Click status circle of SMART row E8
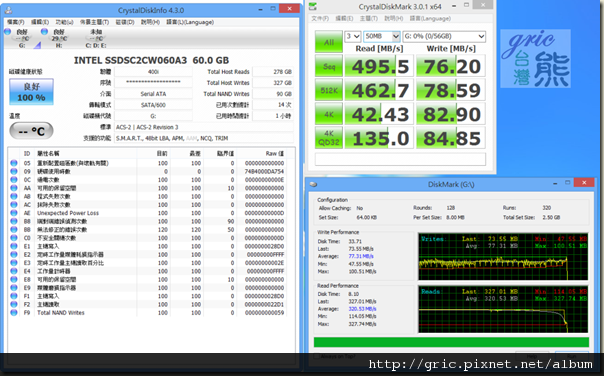The height and width of the screenshot is (376, 604). (14, 279)
